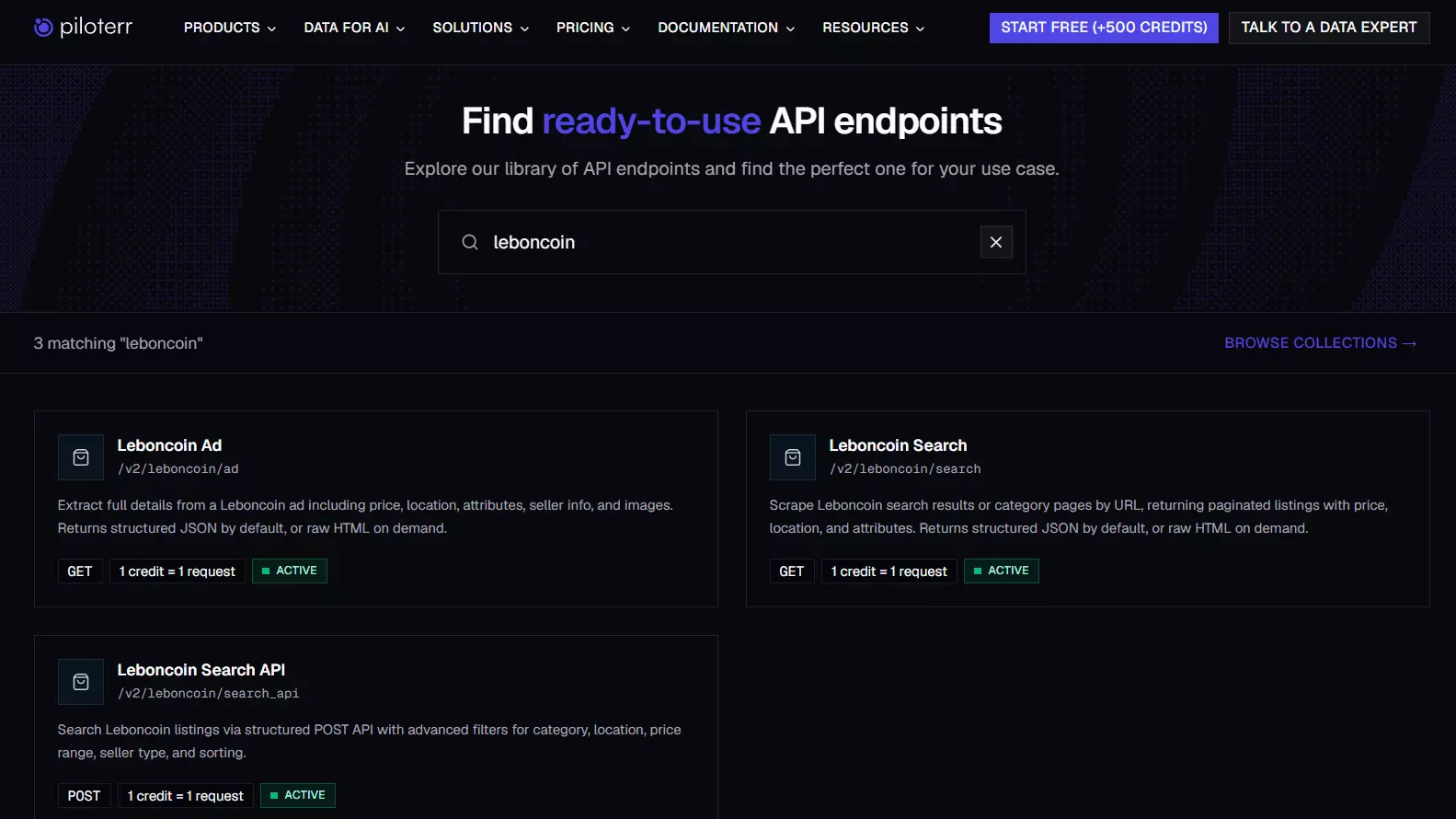Click GET badge on Leboncoin Search card

[x=792, y=571]
